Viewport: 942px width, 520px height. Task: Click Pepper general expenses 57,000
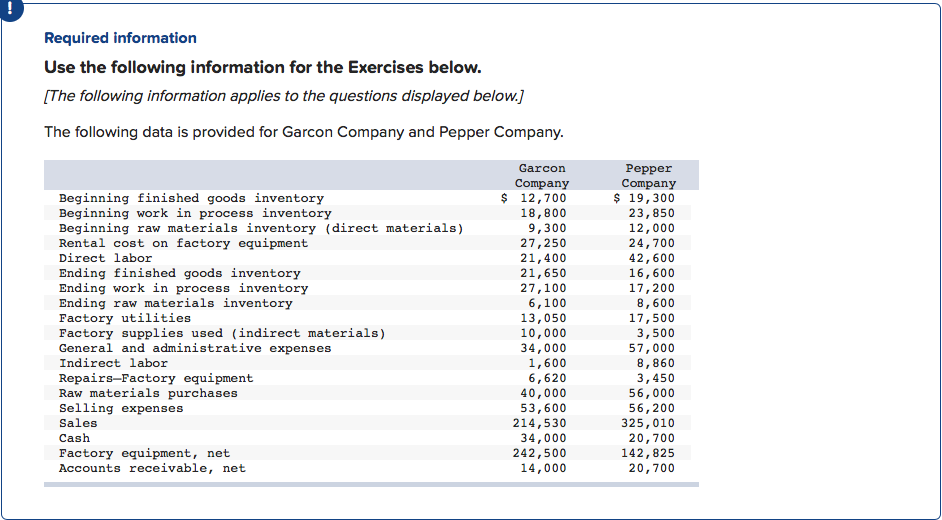click(652, 348)
